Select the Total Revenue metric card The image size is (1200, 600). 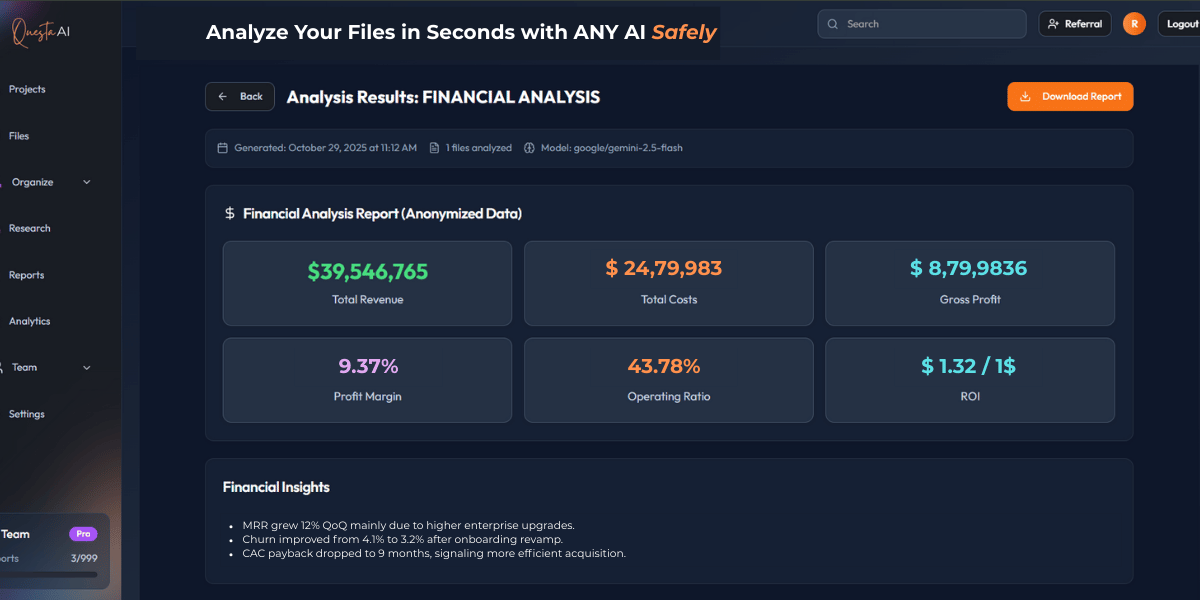[367, 283]
